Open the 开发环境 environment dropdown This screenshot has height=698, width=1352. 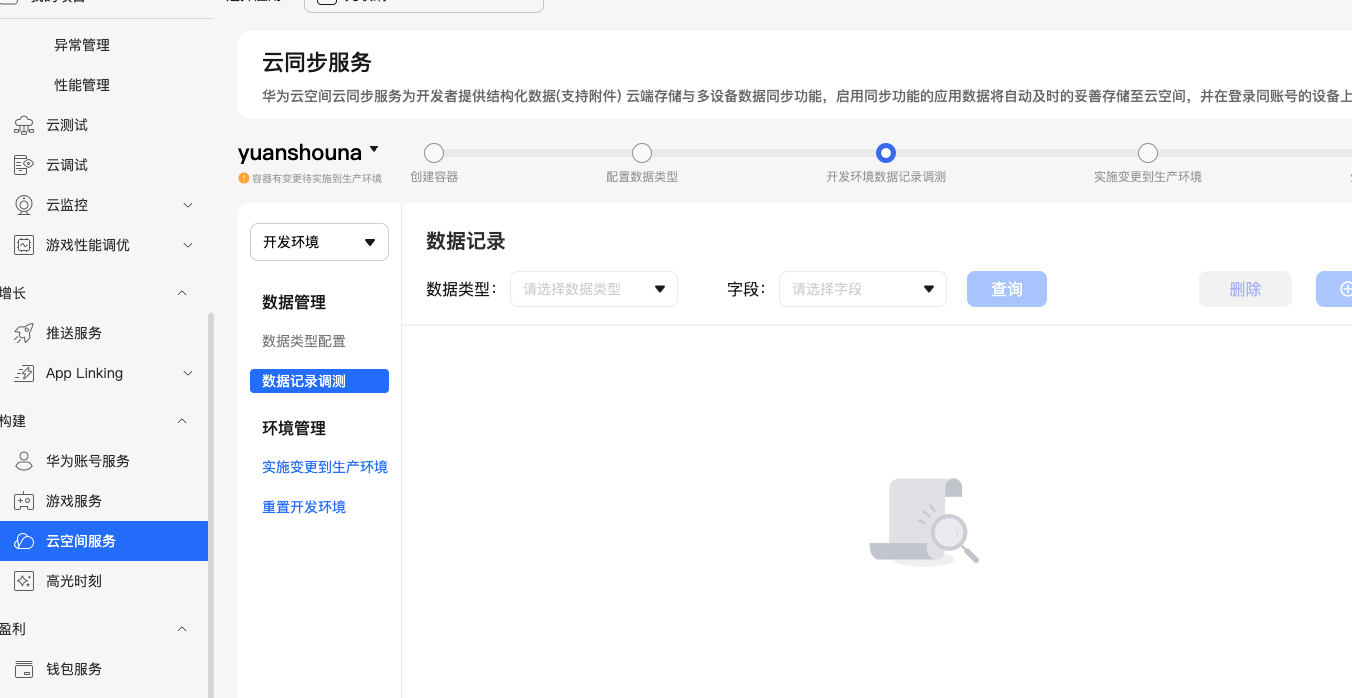[x=319, y=242]
